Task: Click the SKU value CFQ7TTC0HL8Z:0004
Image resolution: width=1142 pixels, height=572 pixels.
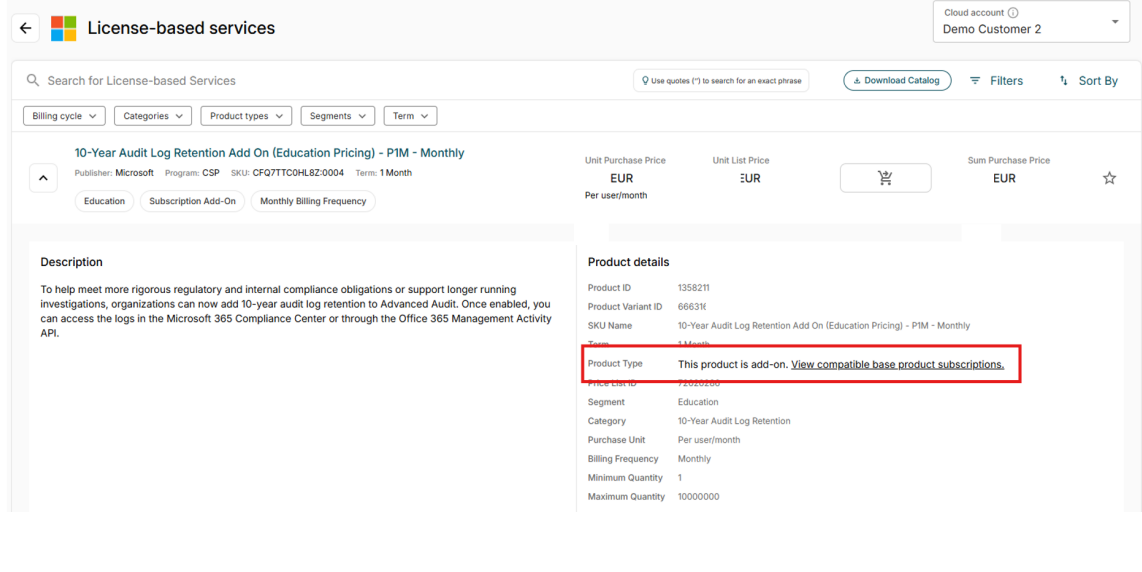Action: point(298,173)
